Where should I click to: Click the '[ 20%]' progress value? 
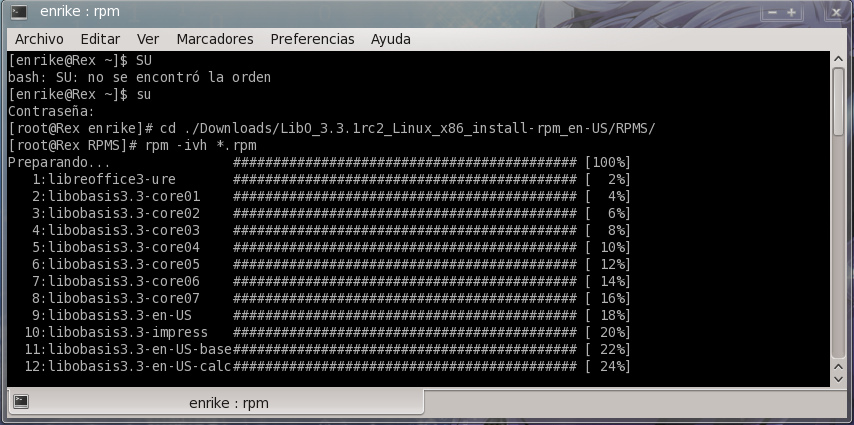[608, 332]
